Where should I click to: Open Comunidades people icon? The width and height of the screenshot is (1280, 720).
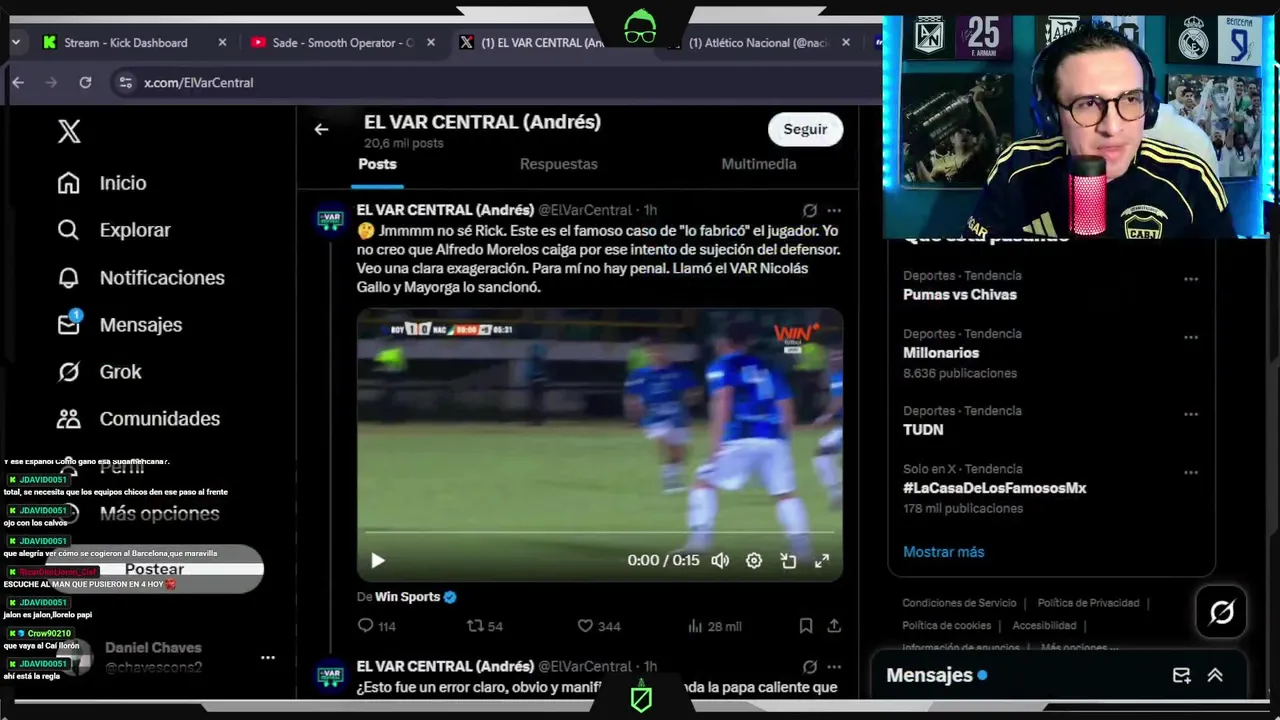point(68,419)
